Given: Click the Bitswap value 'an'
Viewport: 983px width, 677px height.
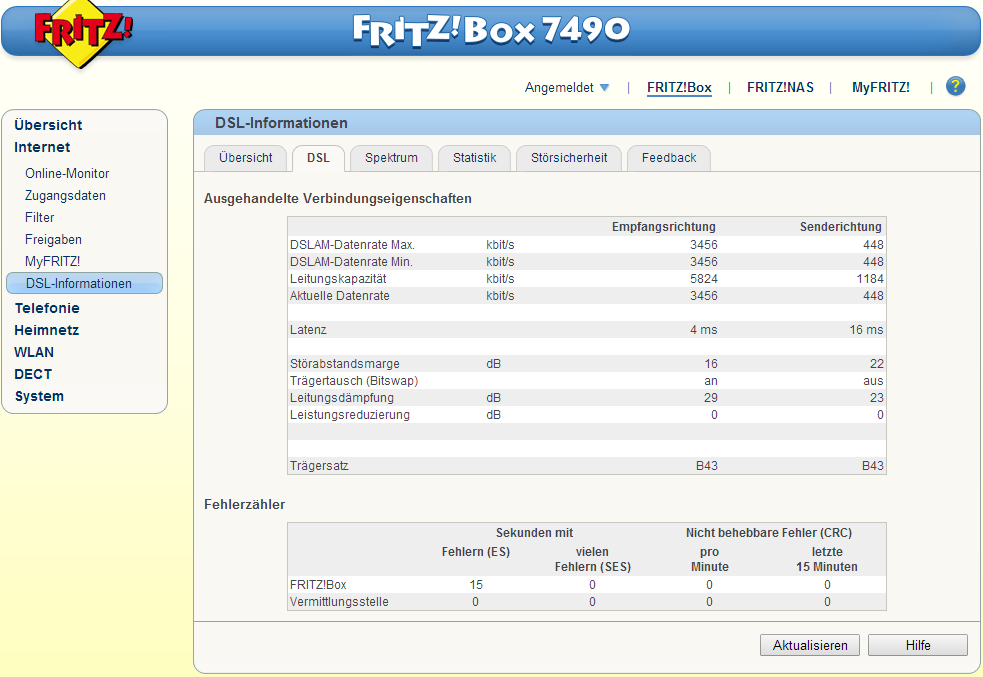Looking at the screenshot, I should click(x=711, y=381).
